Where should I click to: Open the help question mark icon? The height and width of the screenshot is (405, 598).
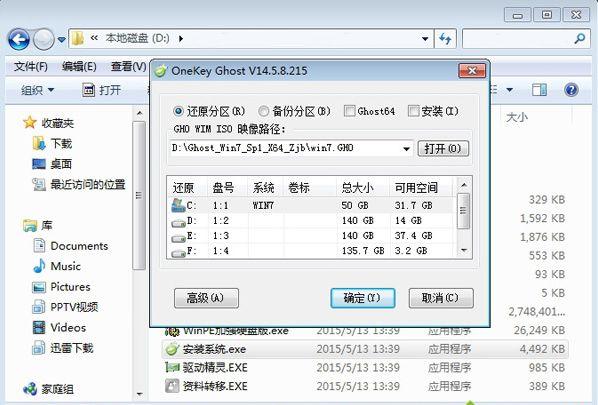coord(571,90)
